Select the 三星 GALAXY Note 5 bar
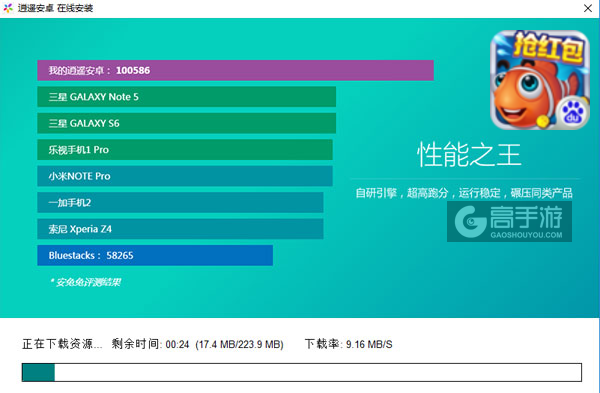600x393 pixels. coord(187,97)
